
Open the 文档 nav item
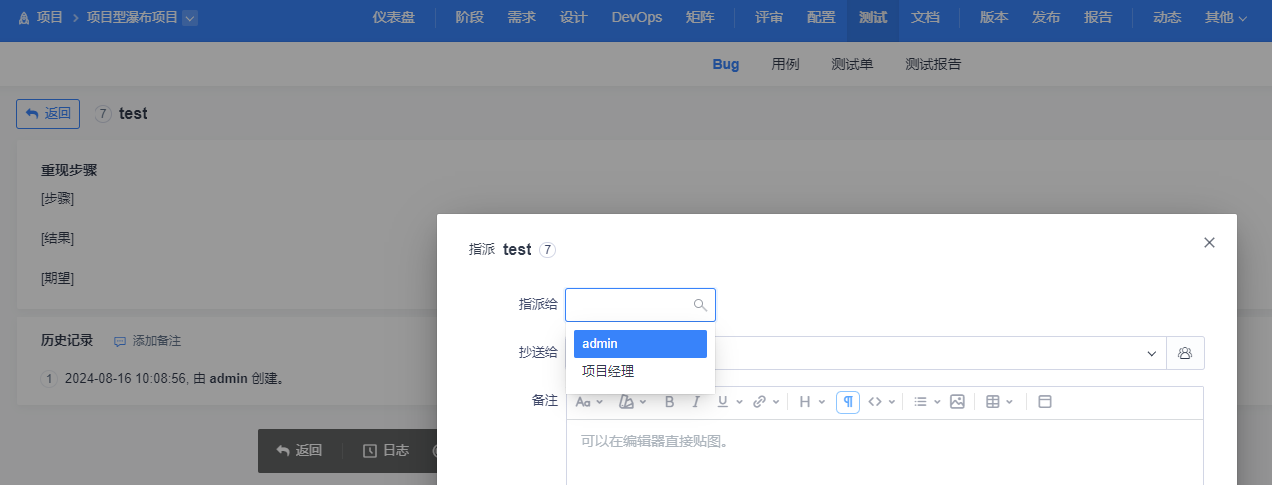[x=925, y=18]
